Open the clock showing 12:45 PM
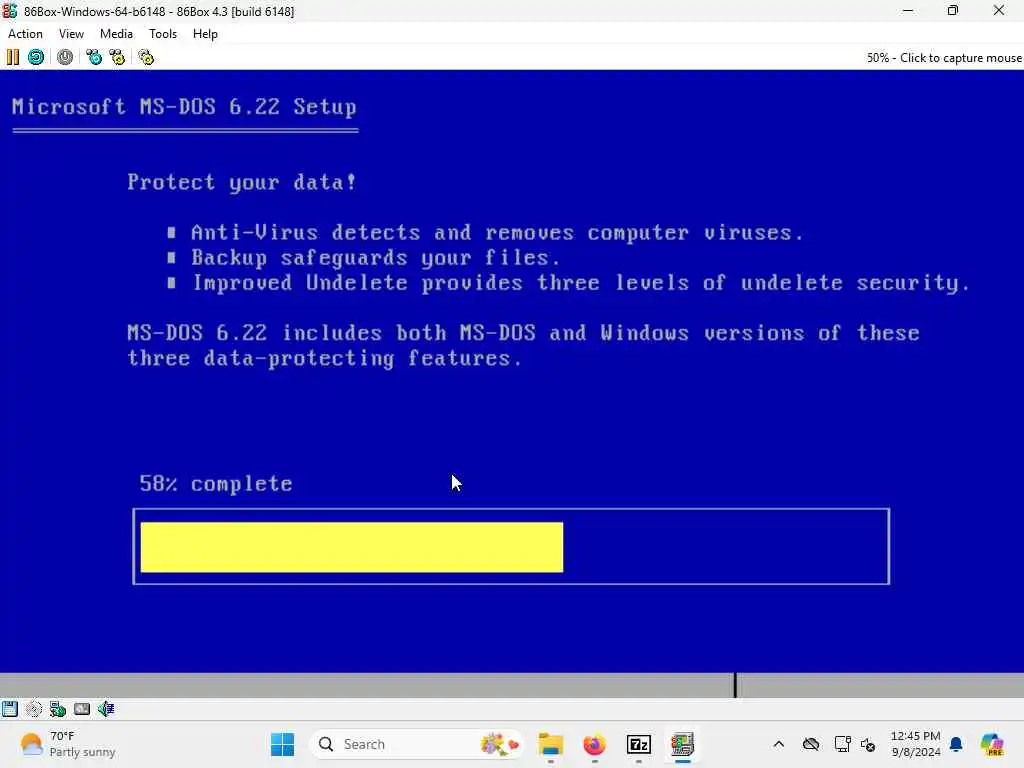This screenshot has height=768, width=1024. [916, 744]
